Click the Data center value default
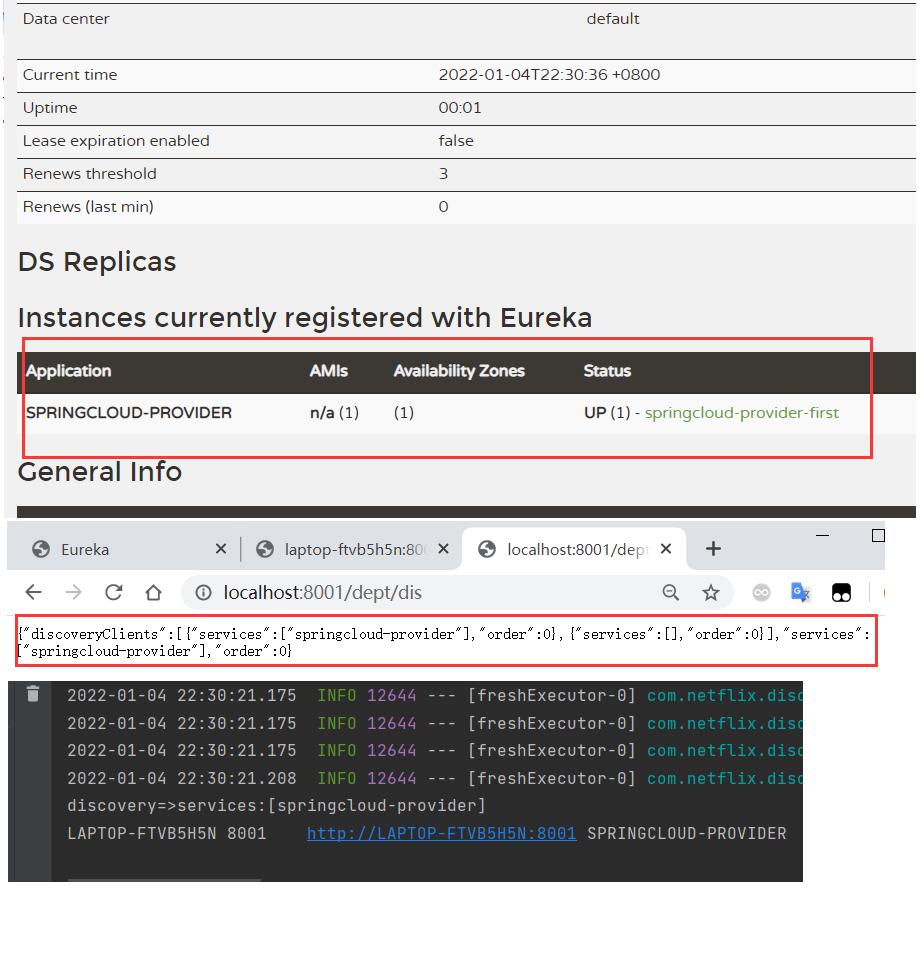This screenshot has height=960, width=924. [613, 19]
